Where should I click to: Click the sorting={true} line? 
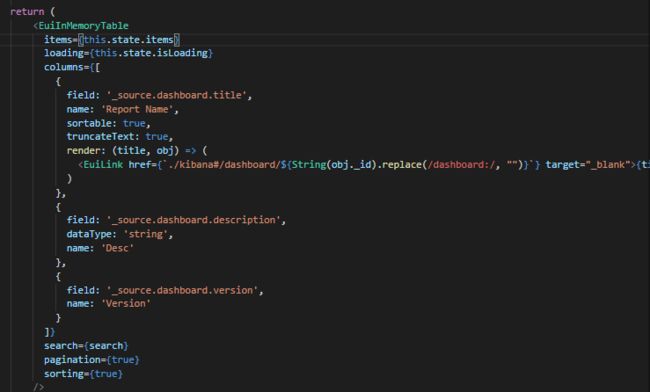[83, 374]
